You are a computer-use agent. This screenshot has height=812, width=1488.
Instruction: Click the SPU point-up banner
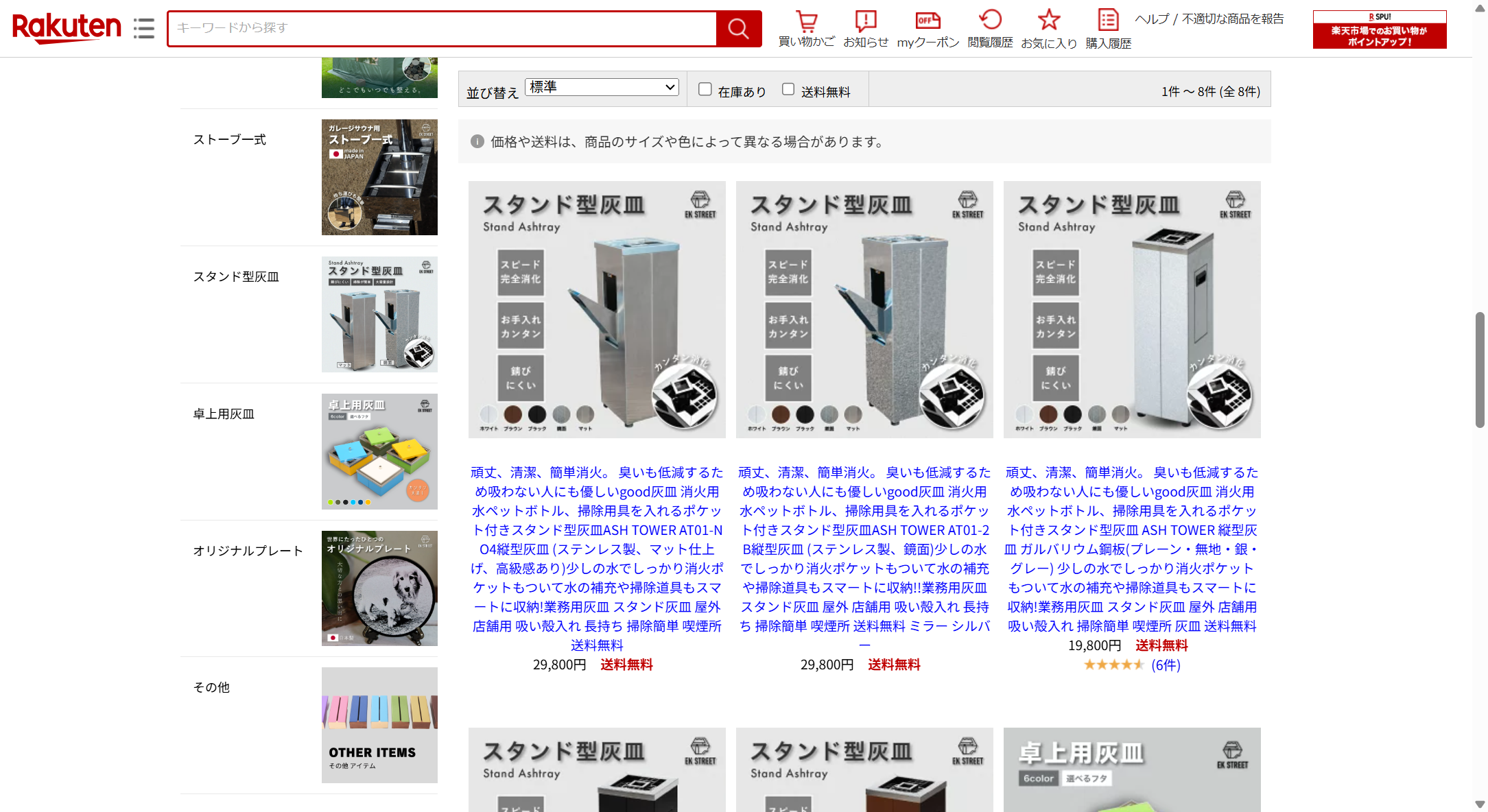1379,29
